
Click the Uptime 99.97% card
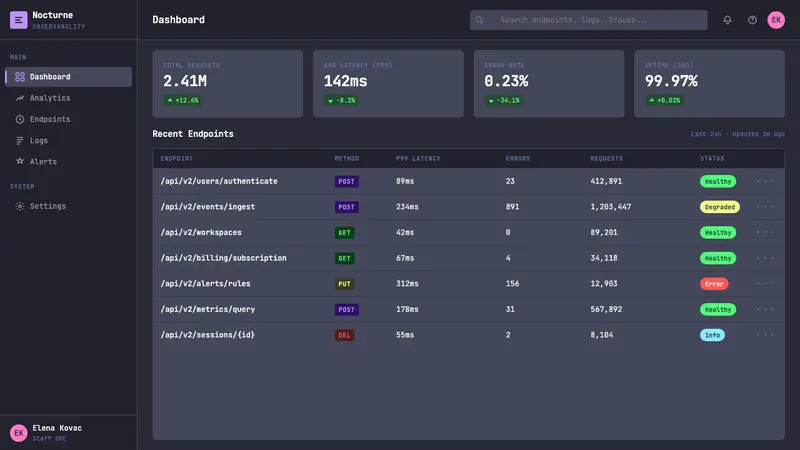[710, 84]
